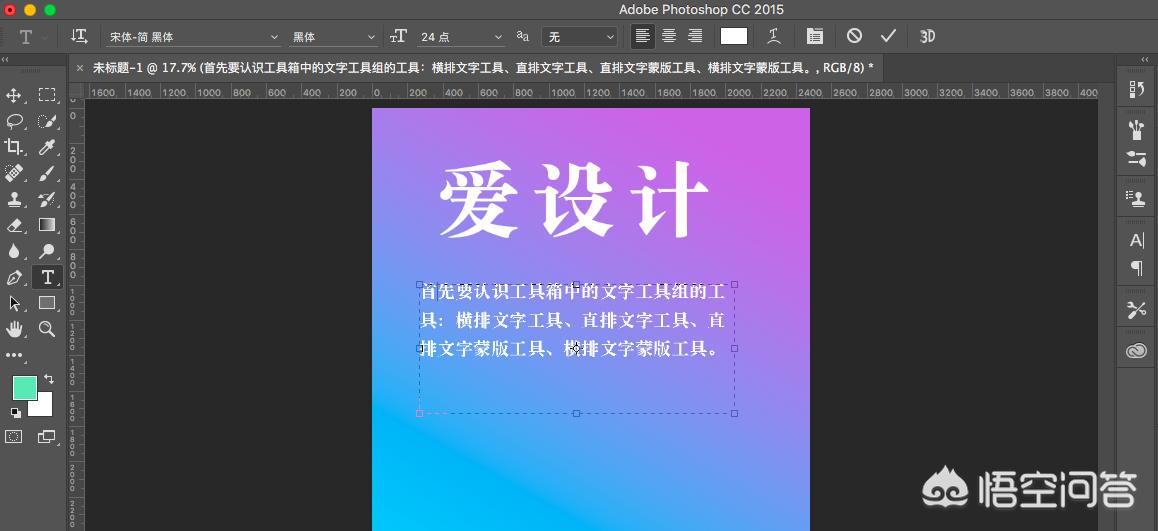Viewport: 1158px width, 531px height.
Task: Open the Clone Source panel icon
Action: point(1137,197)
